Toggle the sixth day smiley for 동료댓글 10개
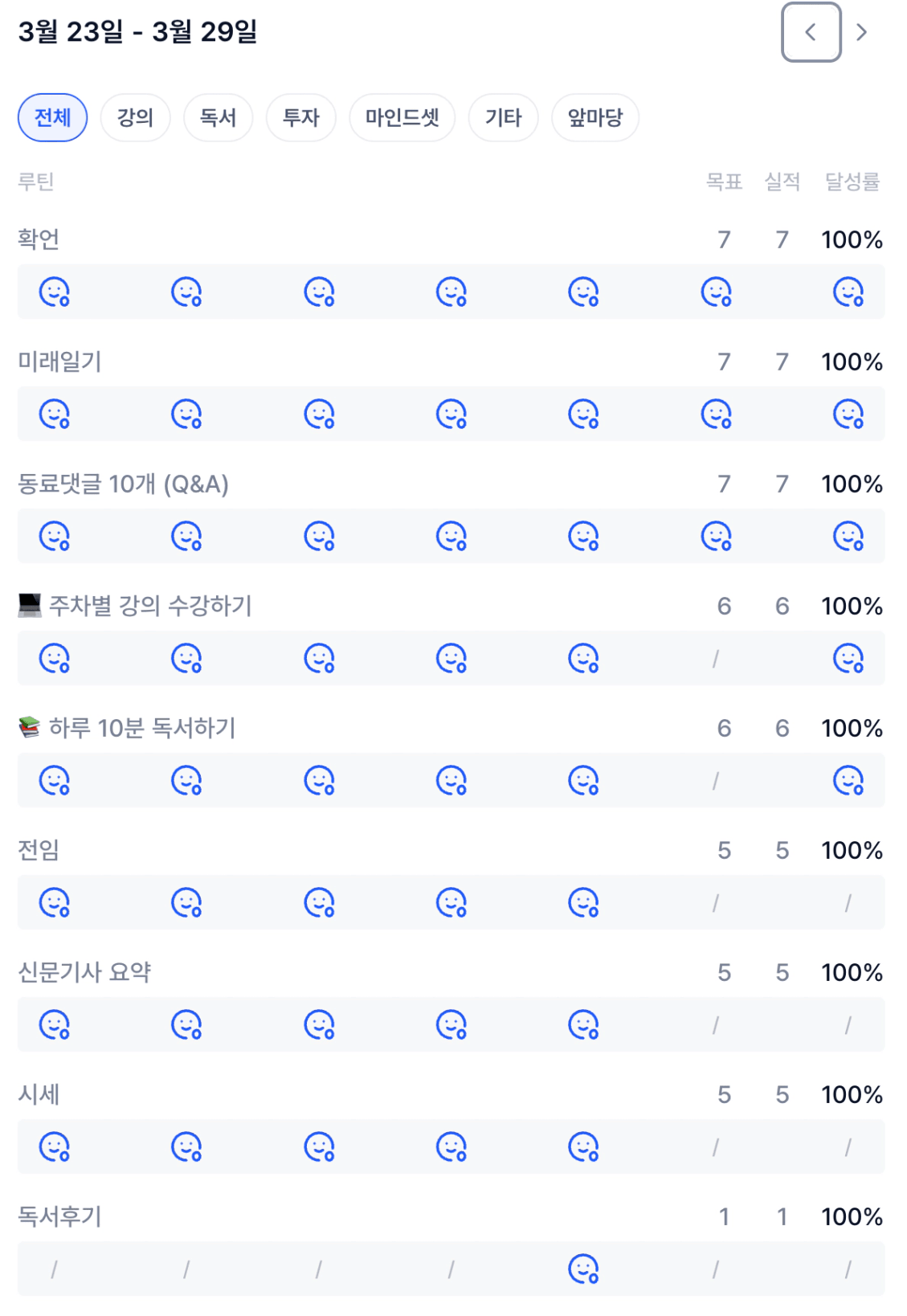907x1316 pixels. (716, 537)
